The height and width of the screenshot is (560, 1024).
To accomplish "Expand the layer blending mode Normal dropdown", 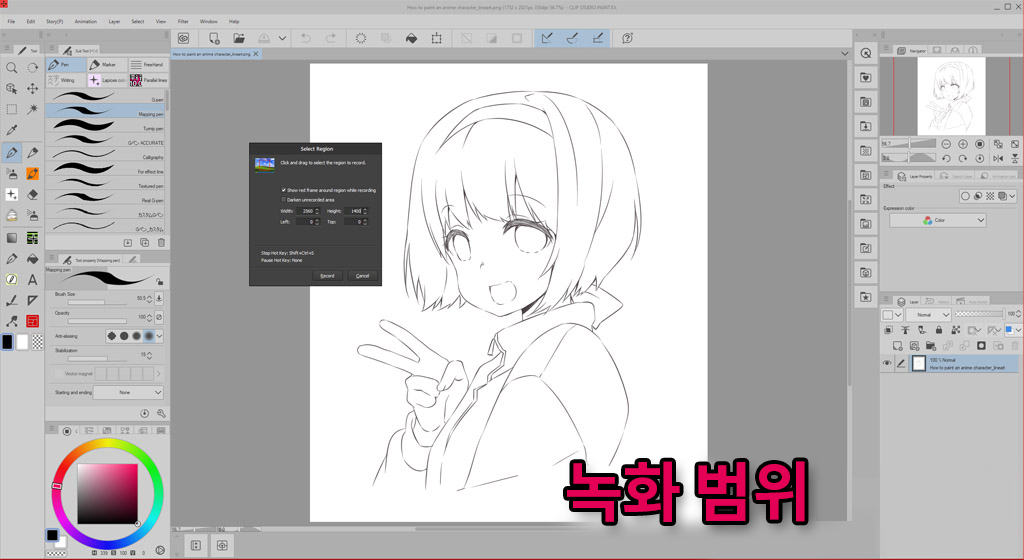I will pyautogui.click(x=926, y=314).
